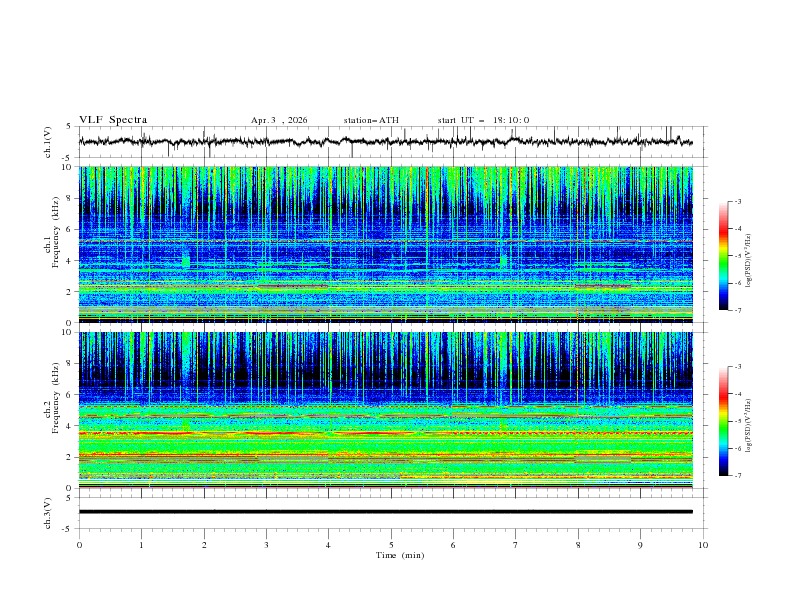
Task: Click the date text "Apr. 3 , 2026"
Action: point(279,120)
